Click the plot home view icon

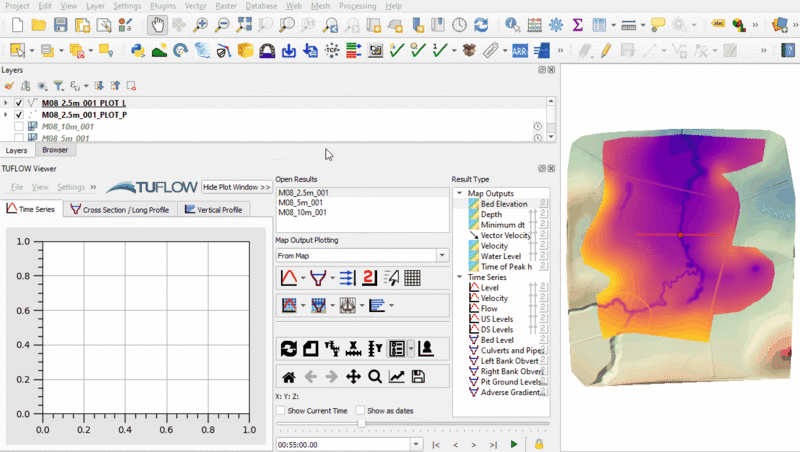pos(288,377)
